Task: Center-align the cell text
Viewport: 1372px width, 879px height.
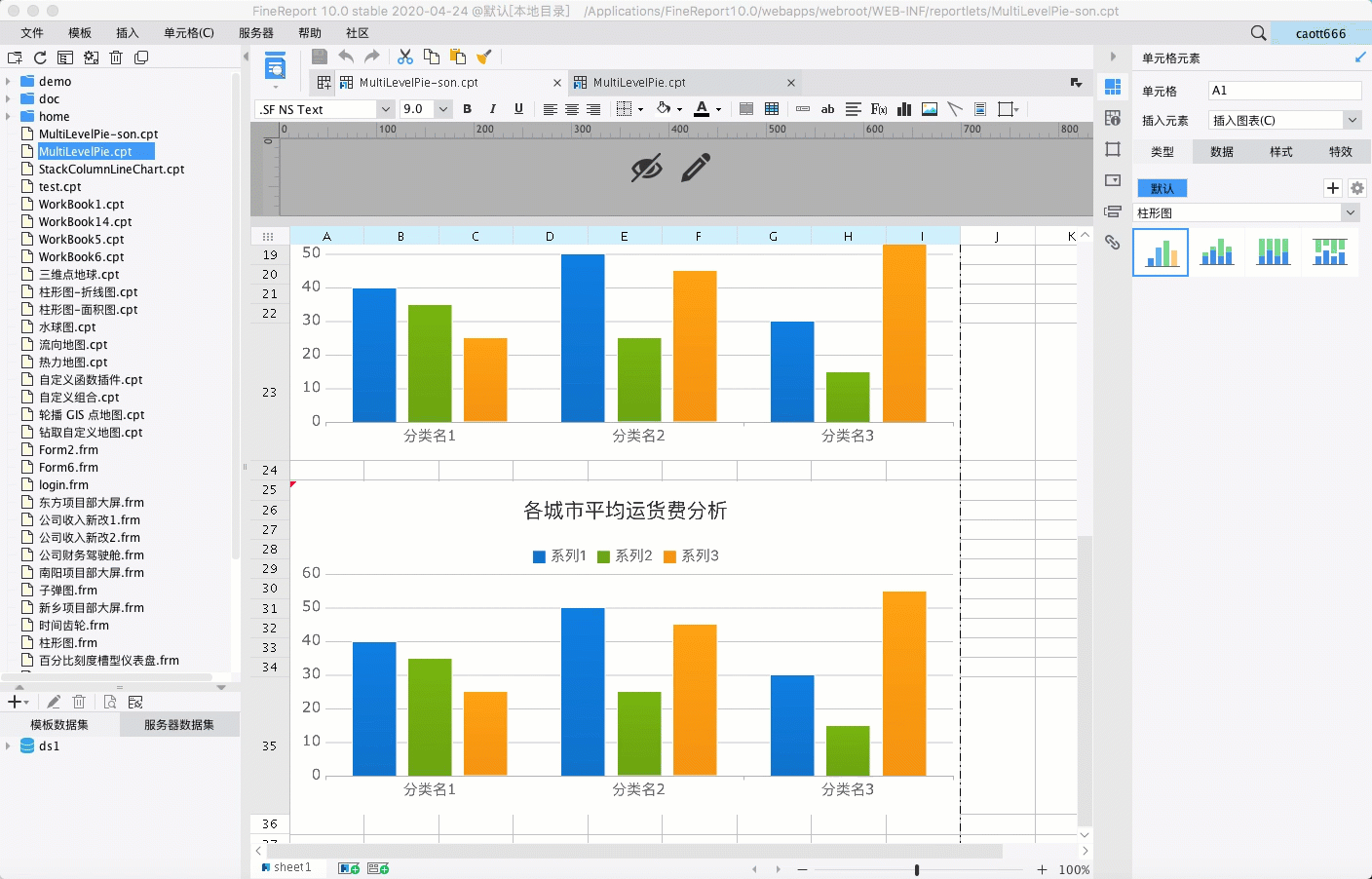Action: point(572,109)
